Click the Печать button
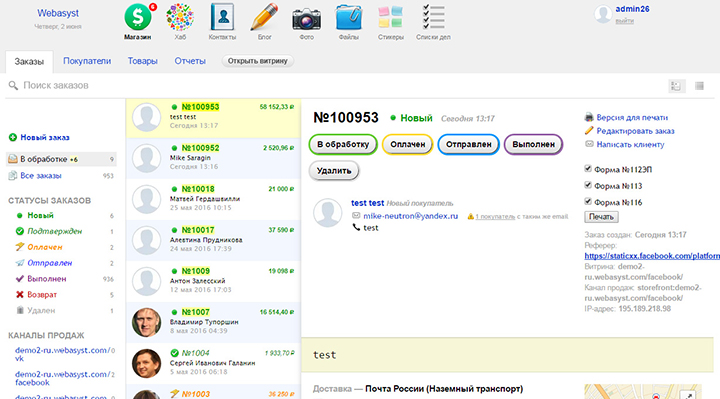This screenshot has height=399, width=720. click(x=601, y=217)
